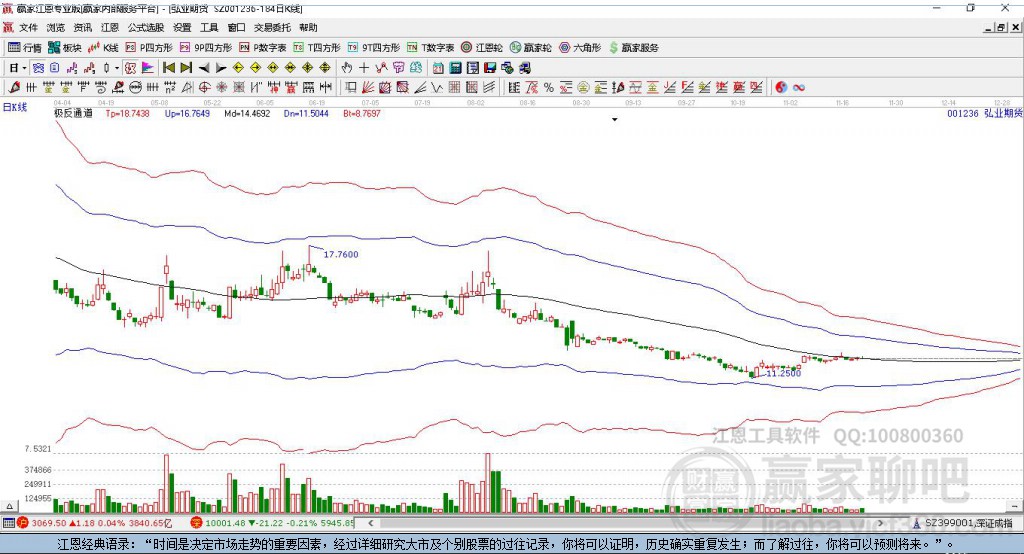
Task: Open the 江恩 menu
Action: click(x=110, y=27)
